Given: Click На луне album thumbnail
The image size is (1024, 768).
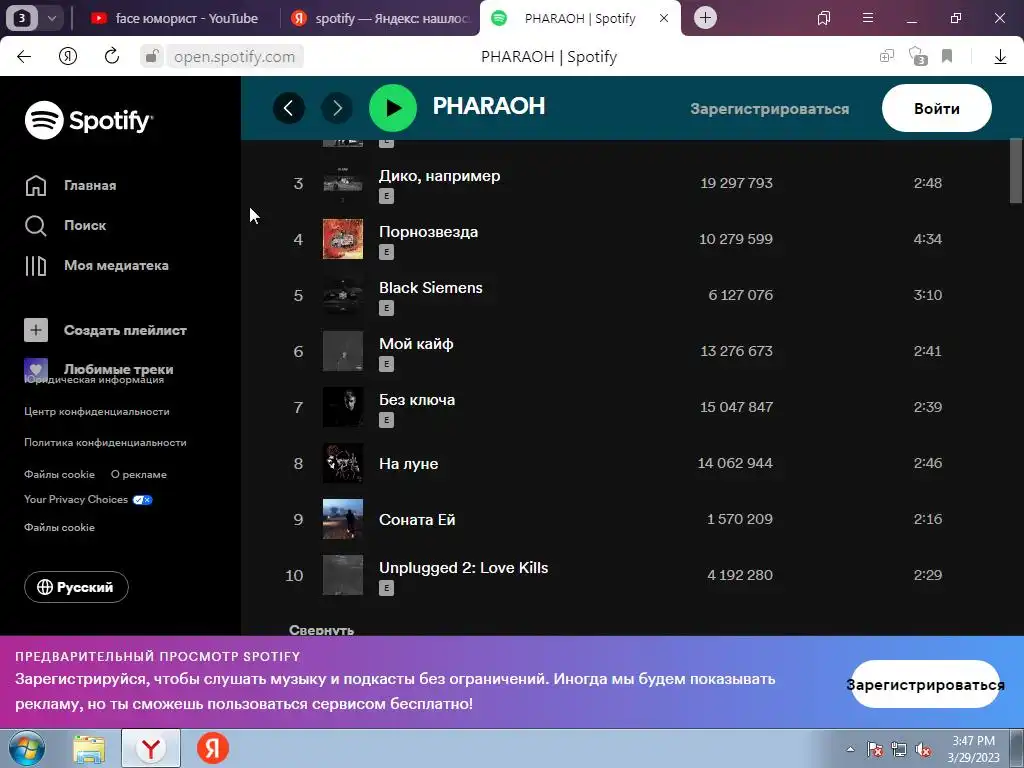Looking at the screenshot, I should click(343, 463).
